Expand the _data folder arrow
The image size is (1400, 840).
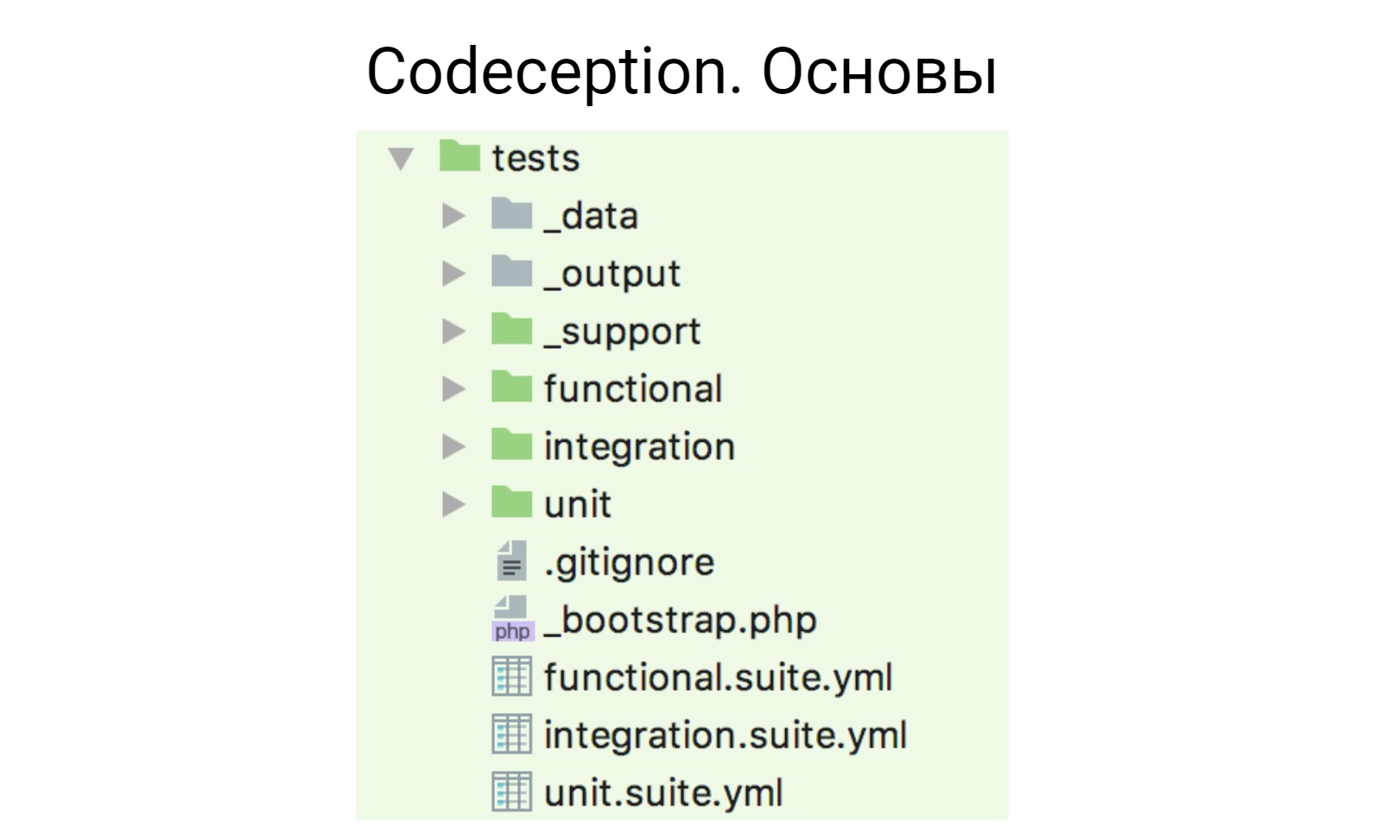pyautogui.click(x=453, y=216)
